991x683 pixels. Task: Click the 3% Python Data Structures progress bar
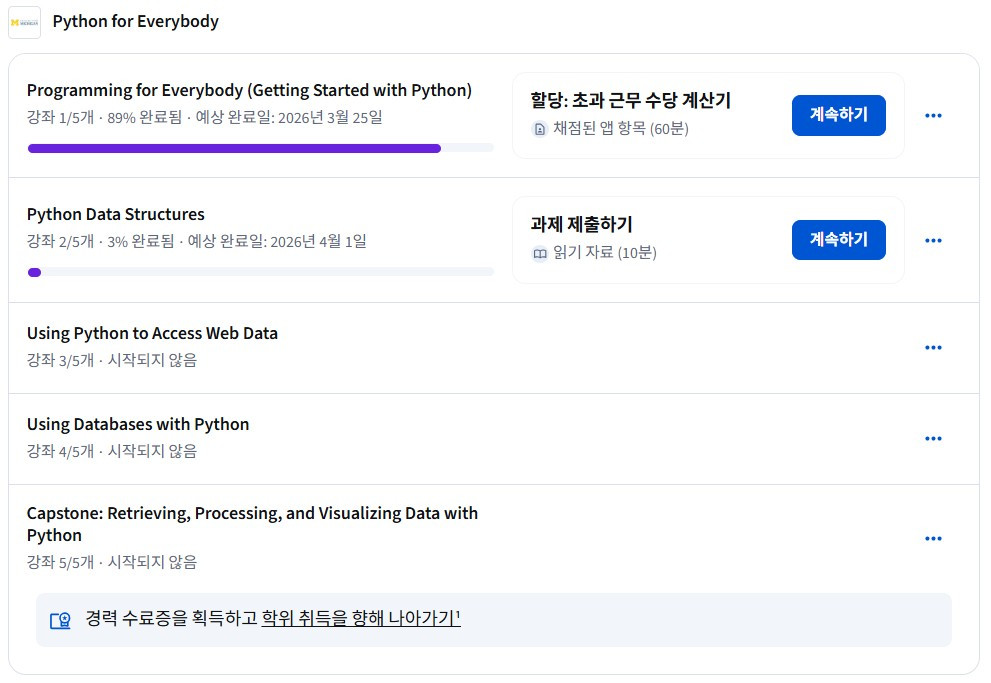click(260, 272)
